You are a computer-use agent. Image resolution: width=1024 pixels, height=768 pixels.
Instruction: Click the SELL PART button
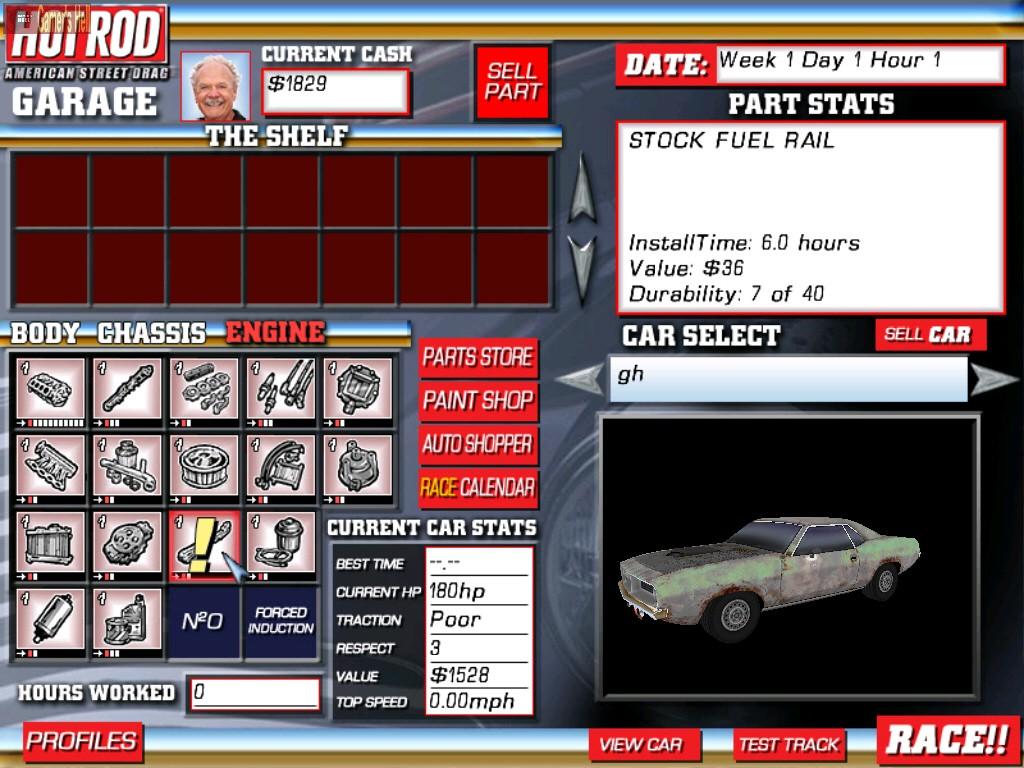tap(512, 82)
